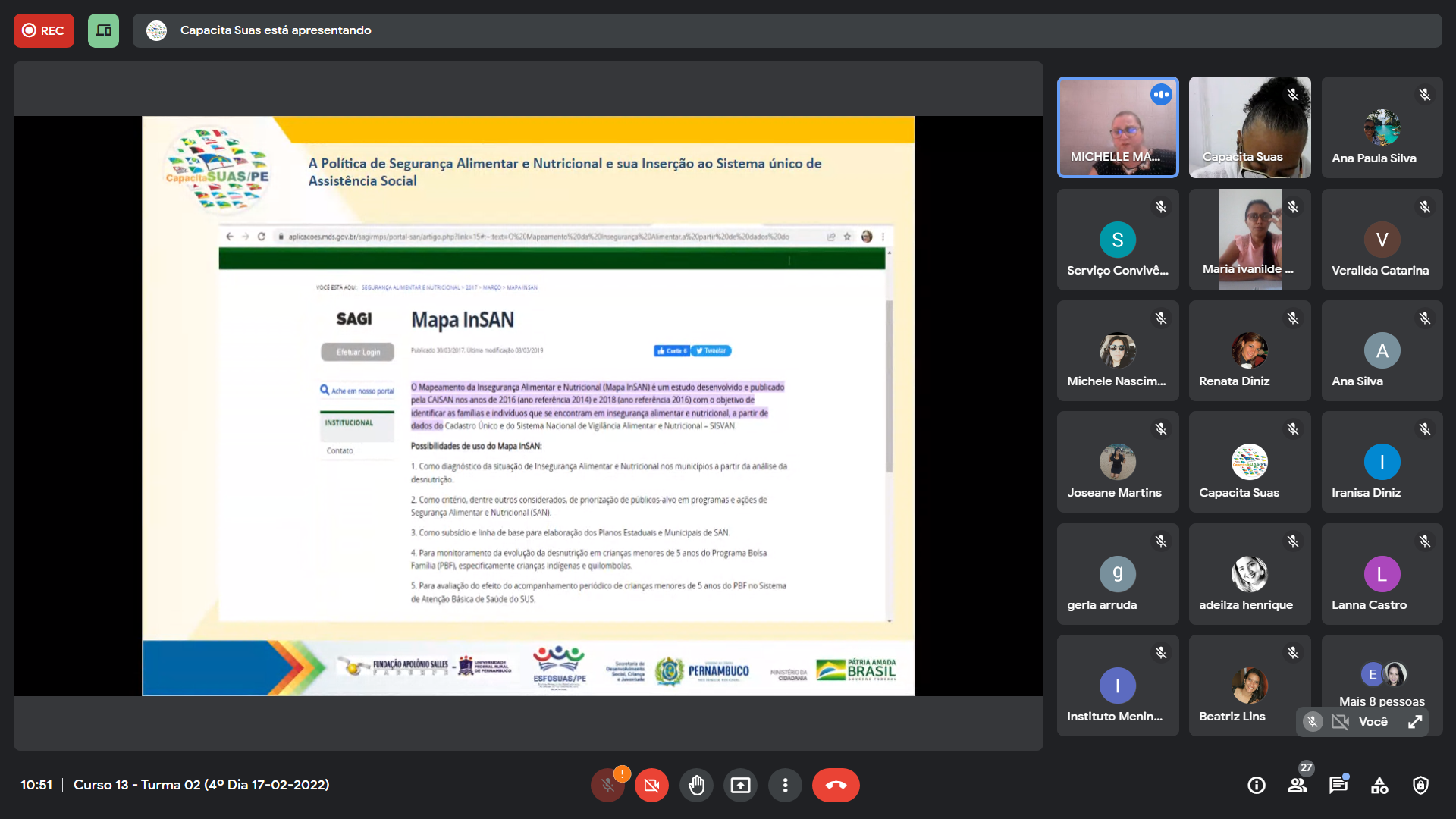Click the presented slide showing Mapa InSAN
The image size is (1456, 819).
tap(528, 406)
